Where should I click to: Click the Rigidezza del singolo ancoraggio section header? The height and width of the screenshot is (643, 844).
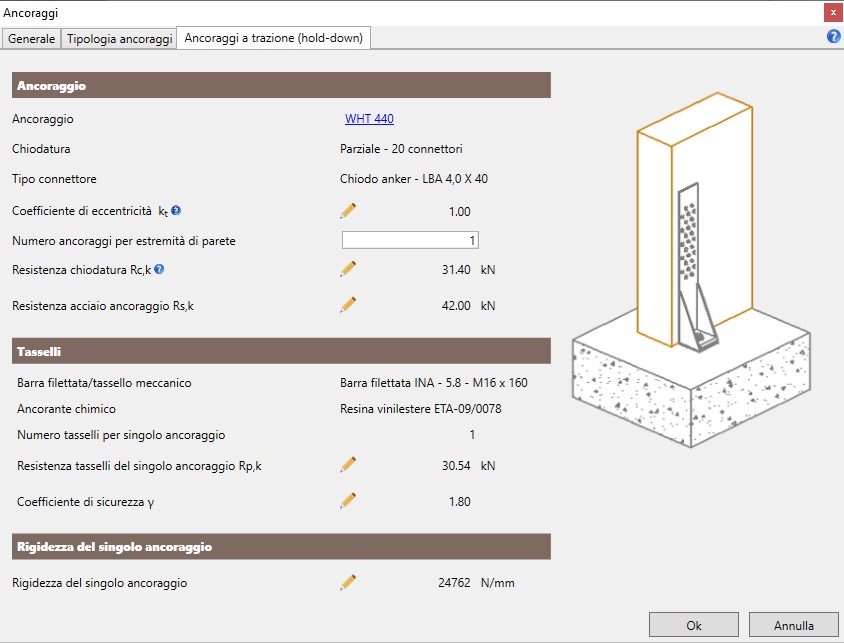tap(281, 546)
